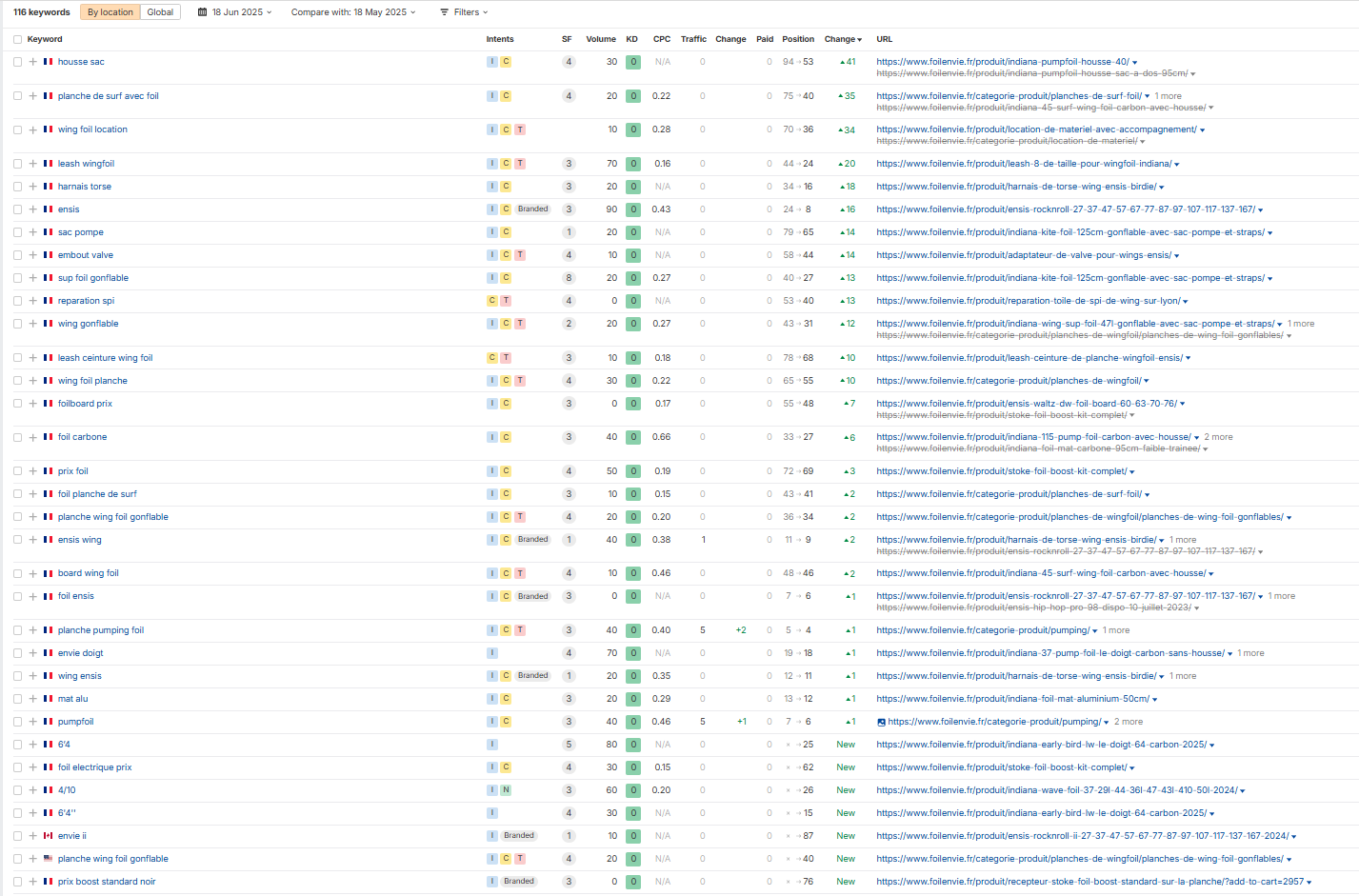Click the green KD 0 badge for "embout valve"
Viewport: 1359px width, 896px height.
633,255
